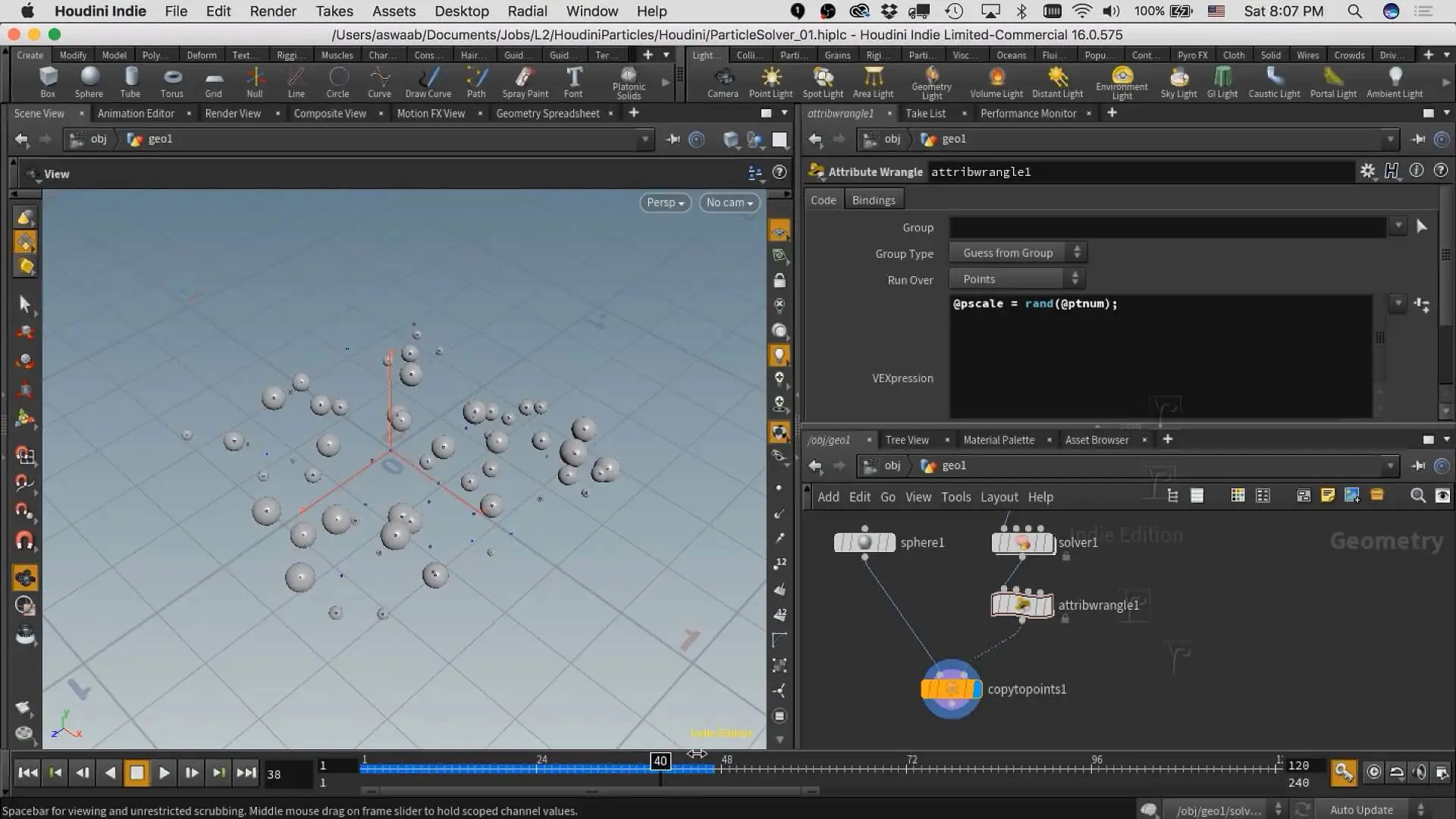Toggle real time playback button
Image resolution: width=1456 pixels, height=819 pixels.
(1373, 773)
